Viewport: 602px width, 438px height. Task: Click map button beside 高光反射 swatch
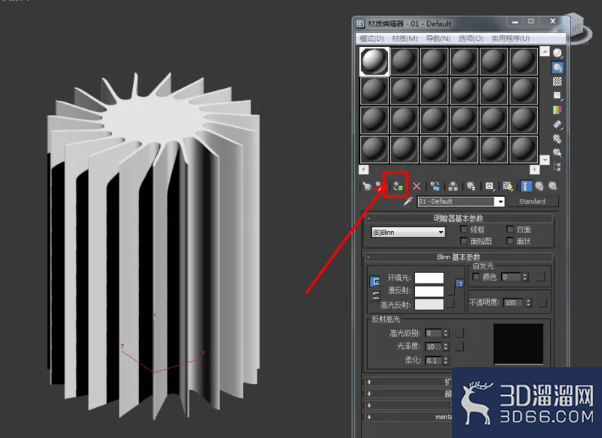click(450, 304)
